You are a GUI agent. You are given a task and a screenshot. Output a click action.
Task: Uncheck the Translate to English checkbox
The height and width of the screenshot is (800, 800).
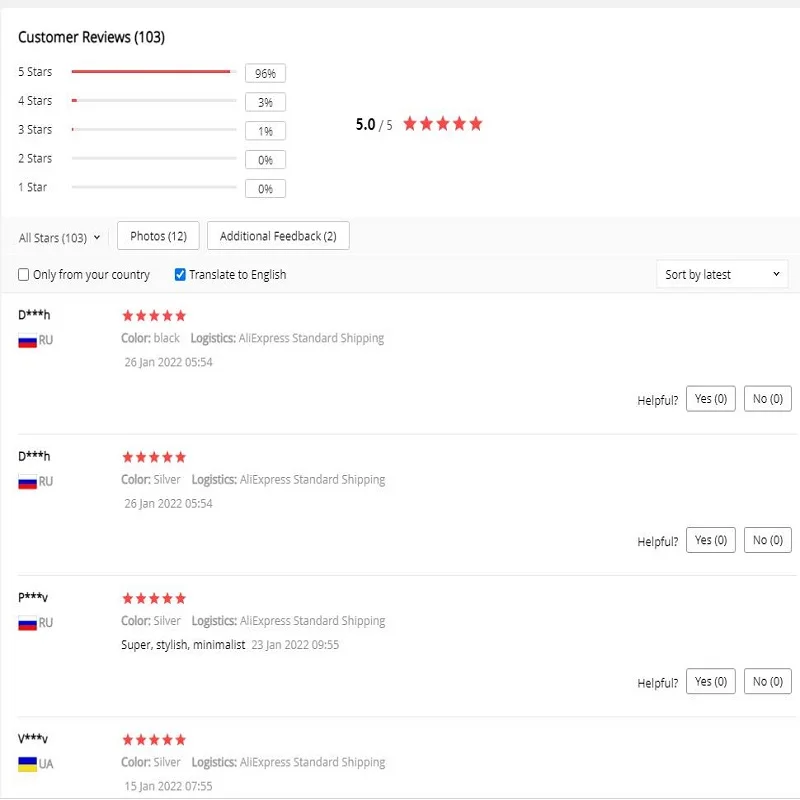pyautogui.click(x=180, y=275)
